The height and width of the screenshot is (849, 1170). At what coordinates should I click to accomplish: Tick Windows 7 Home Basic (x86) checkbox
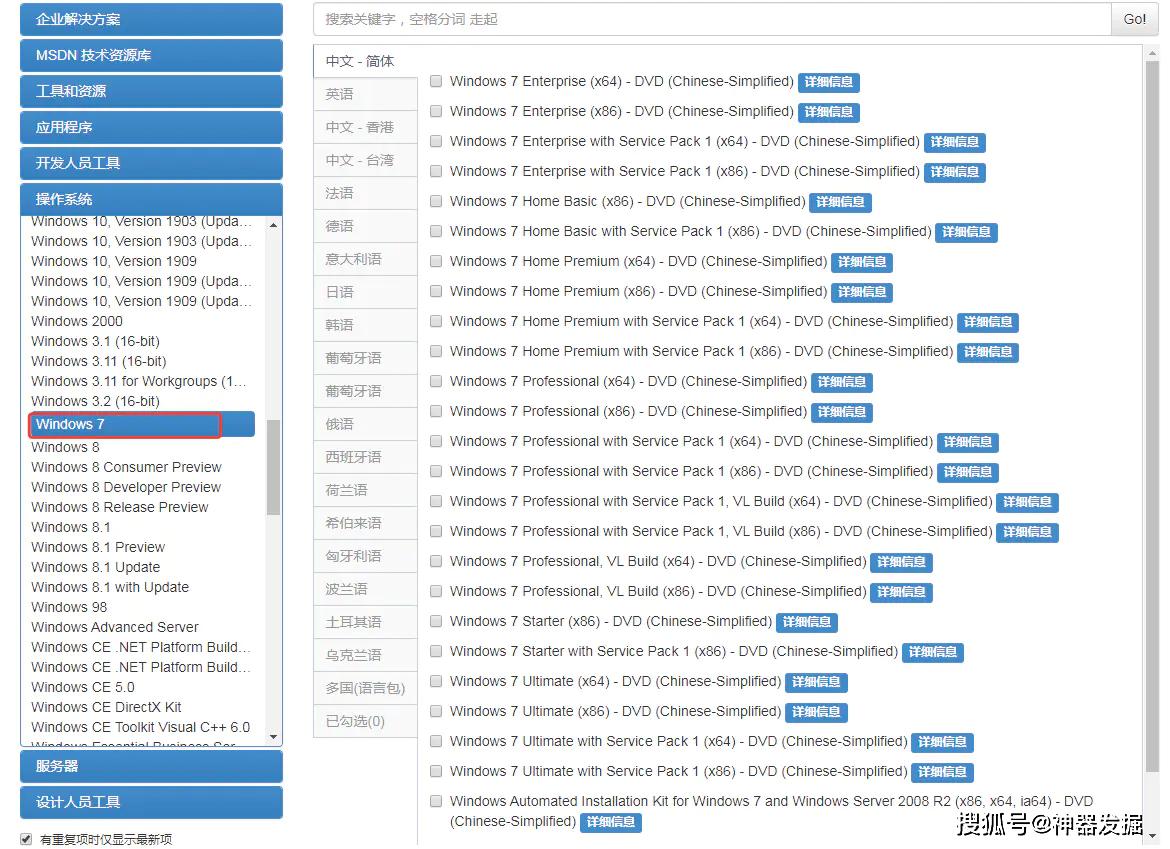436,201
